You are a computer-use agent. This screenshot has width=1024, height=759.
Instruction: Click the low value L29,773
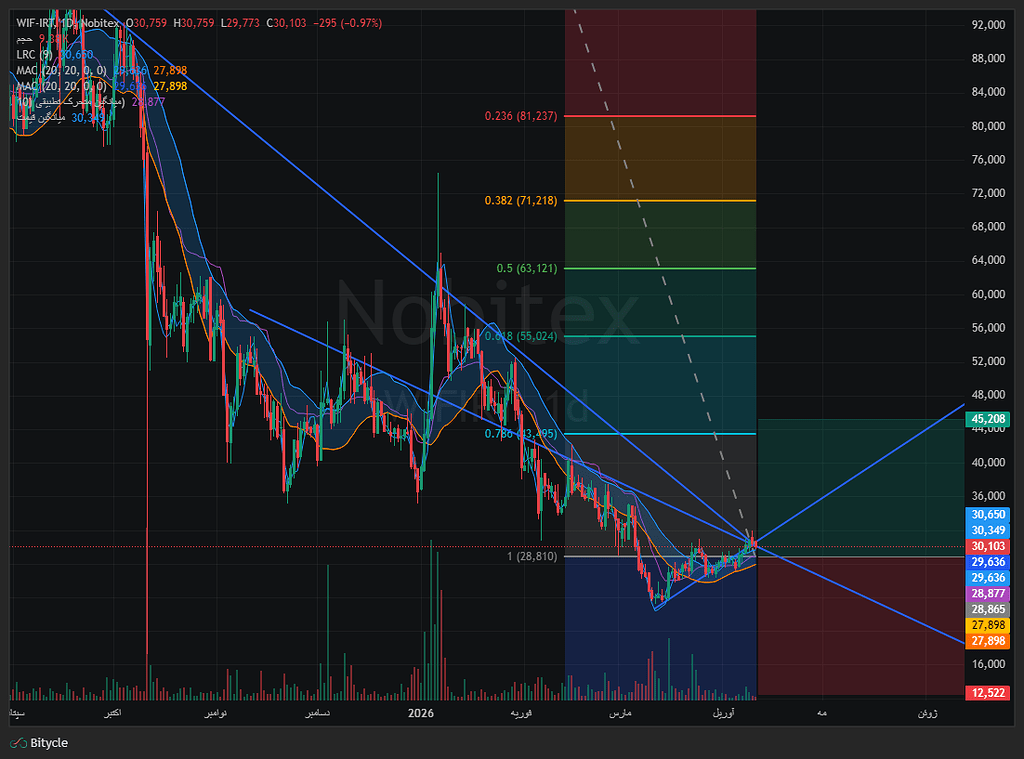[x=240, y=23]
